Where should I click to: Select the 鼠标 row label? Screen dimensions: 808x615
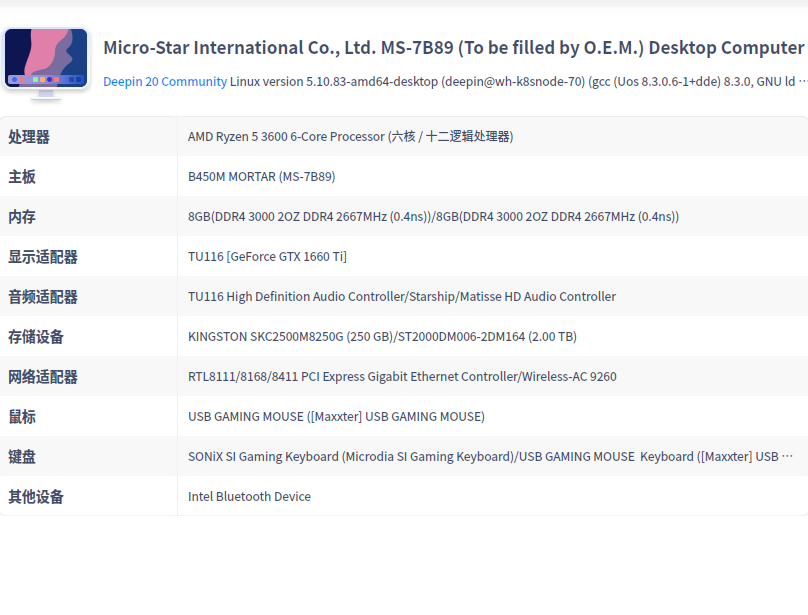pos(22,417)
